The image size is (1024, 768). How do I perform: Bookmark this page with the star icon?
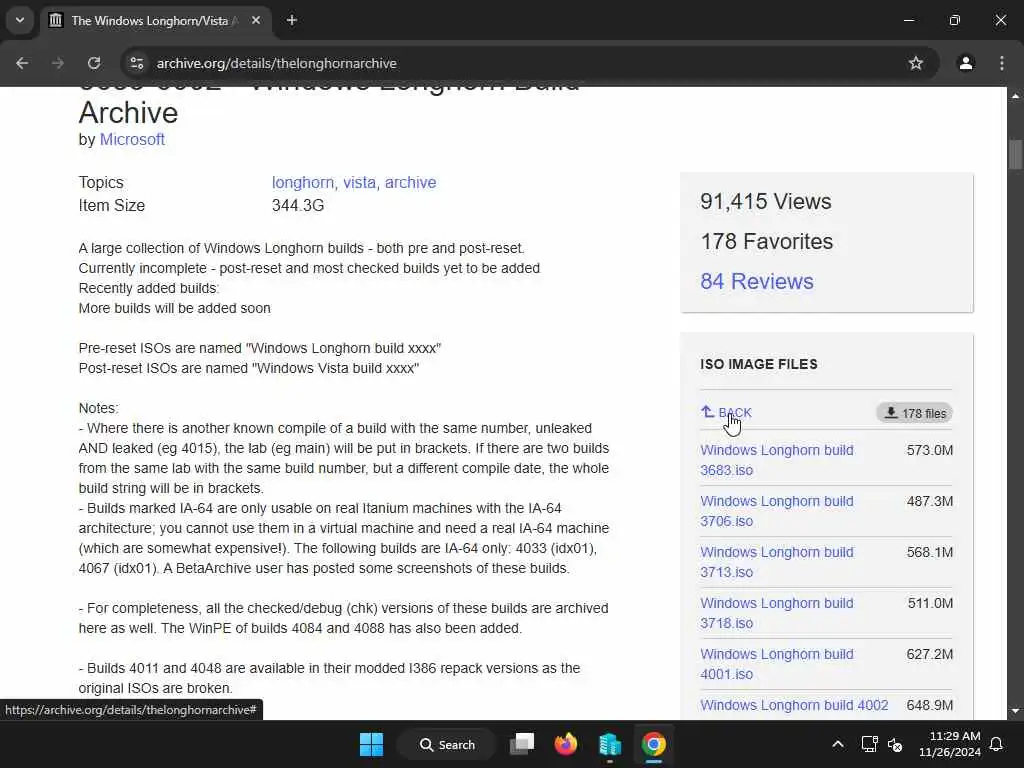click(916, 63)
